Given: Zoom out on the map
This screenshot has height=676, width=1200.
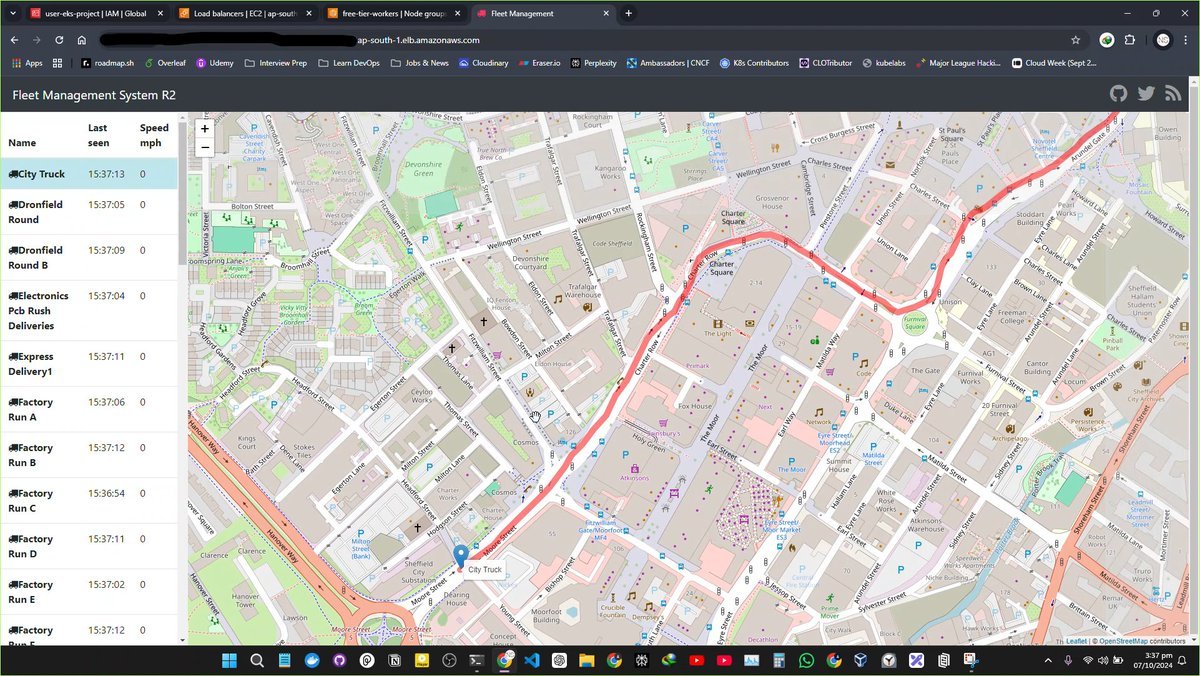Looking at the screenshot, I should pos(205,147).
